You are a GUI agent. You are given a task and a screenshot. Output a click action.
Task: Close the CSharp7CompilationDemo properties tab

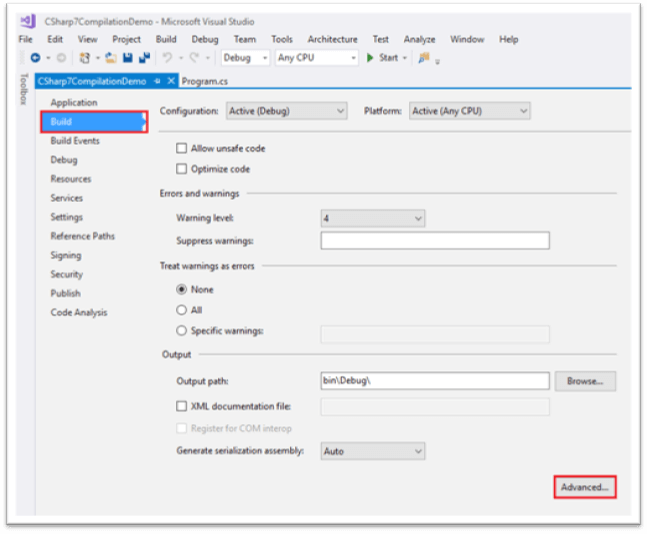[x=171, y=81]
